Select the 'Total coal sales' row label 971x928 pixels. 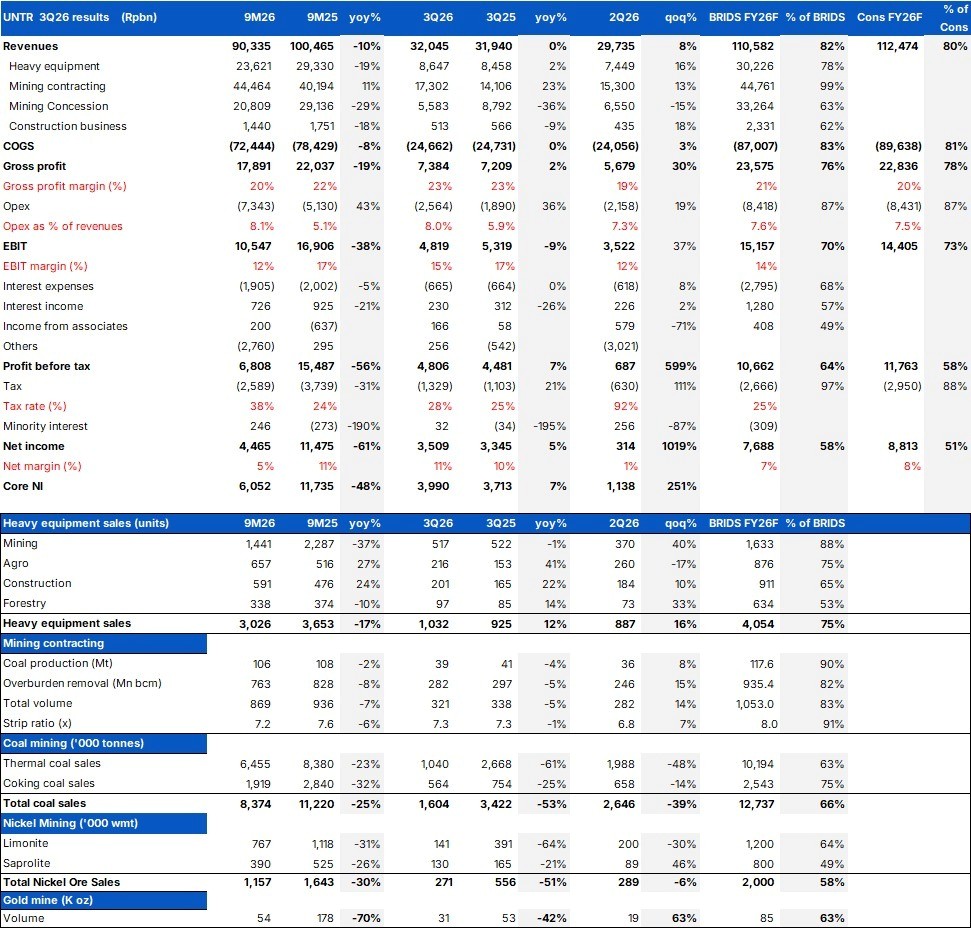(x=45, y=803)
